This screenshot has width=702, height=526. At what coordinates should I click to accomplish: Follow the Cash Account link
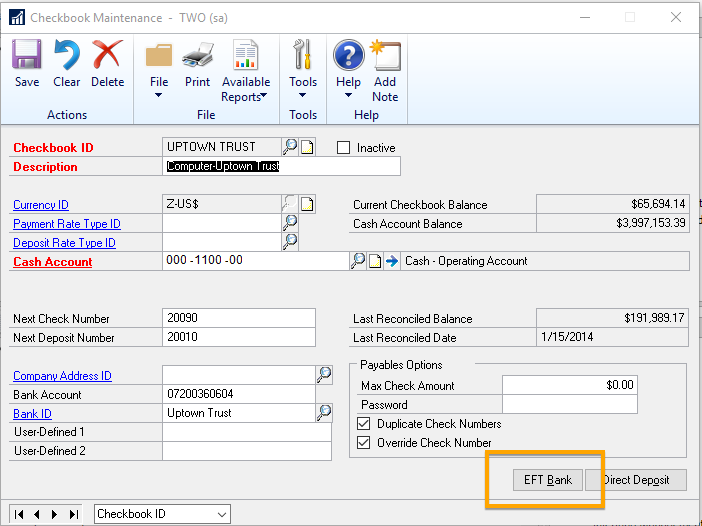[53, 262]
